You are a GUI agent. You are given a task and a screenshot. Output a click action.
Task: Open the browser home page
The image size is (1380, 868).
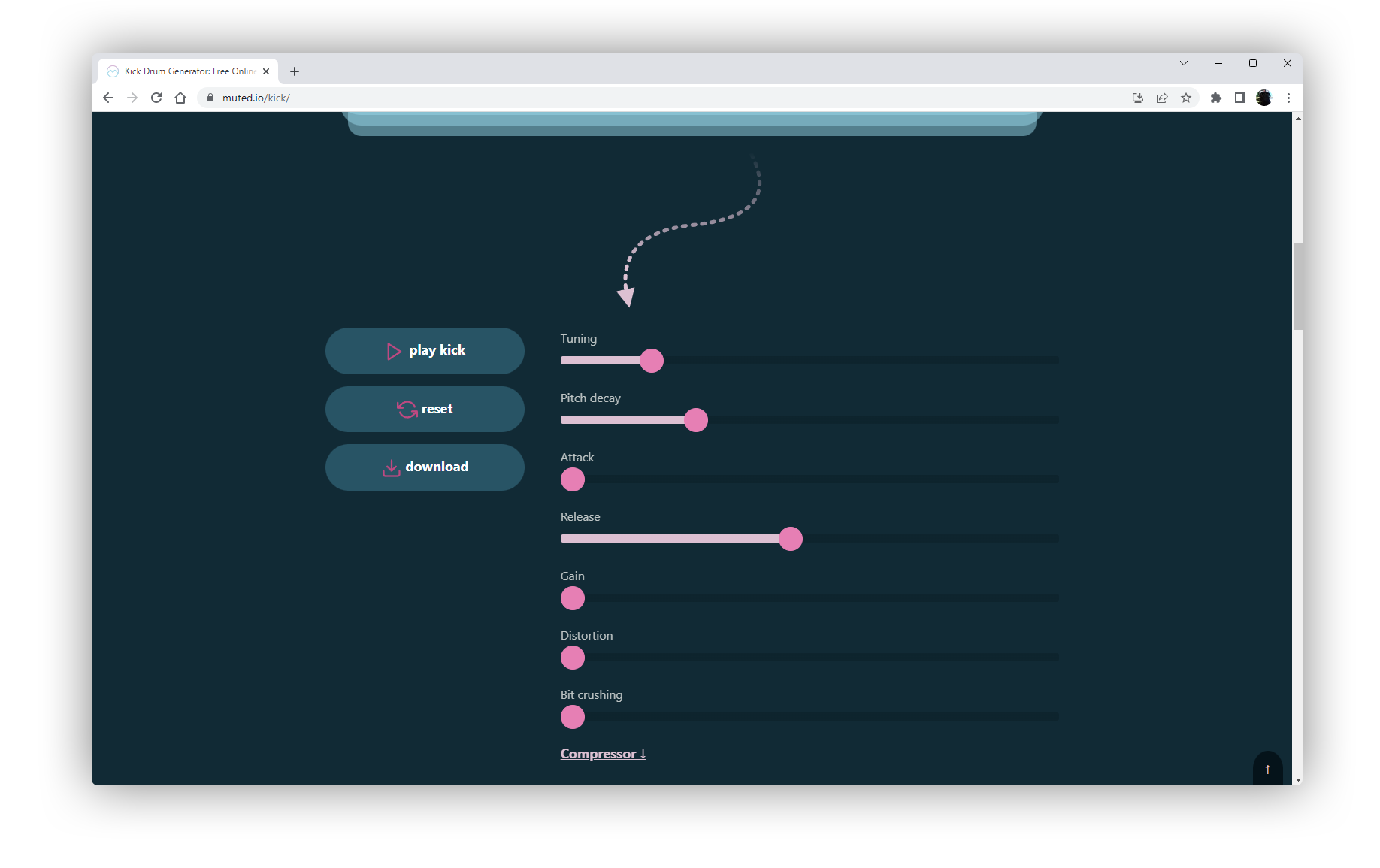180,98
